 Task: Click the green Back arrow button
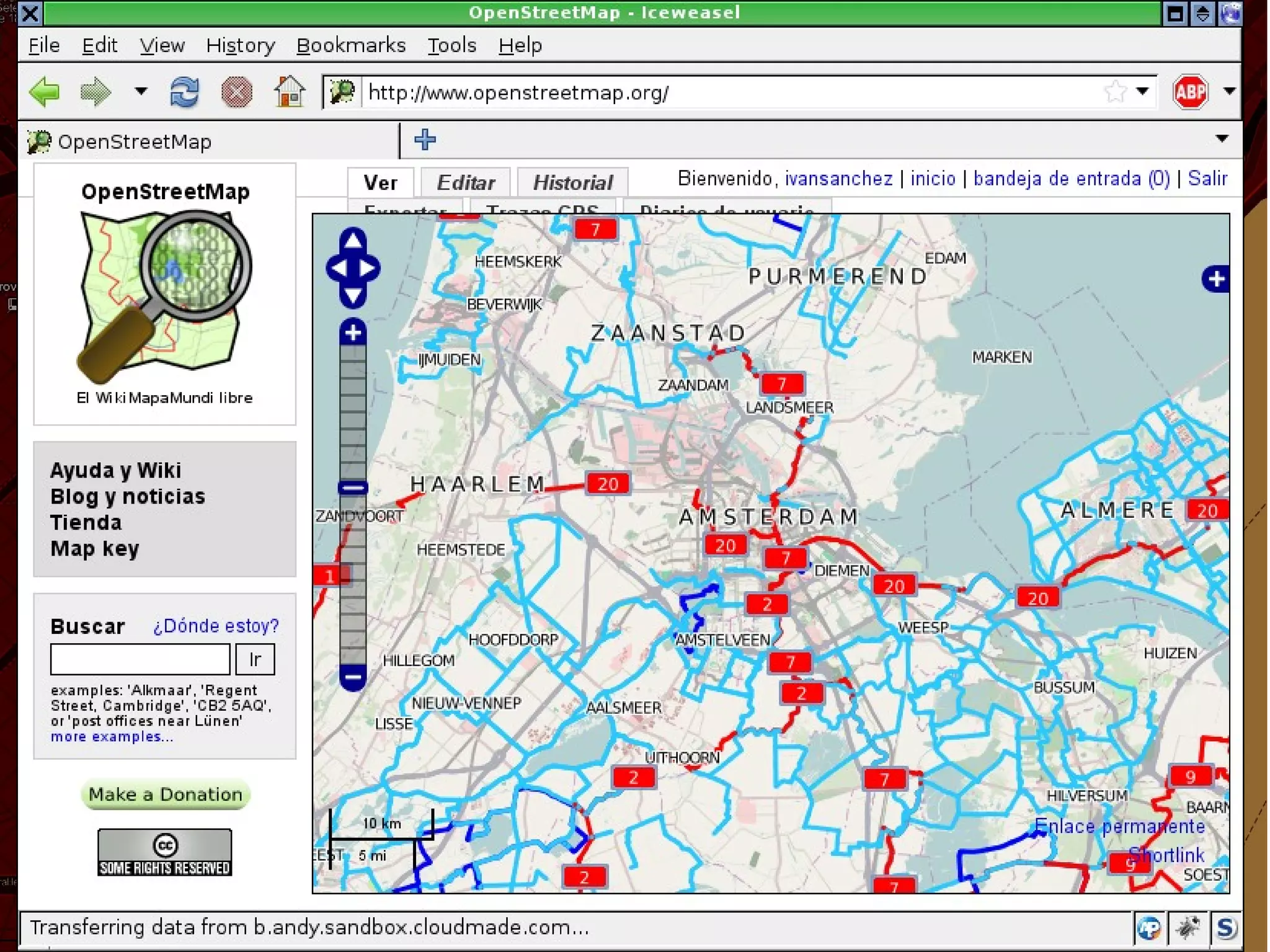coord(45,92)
